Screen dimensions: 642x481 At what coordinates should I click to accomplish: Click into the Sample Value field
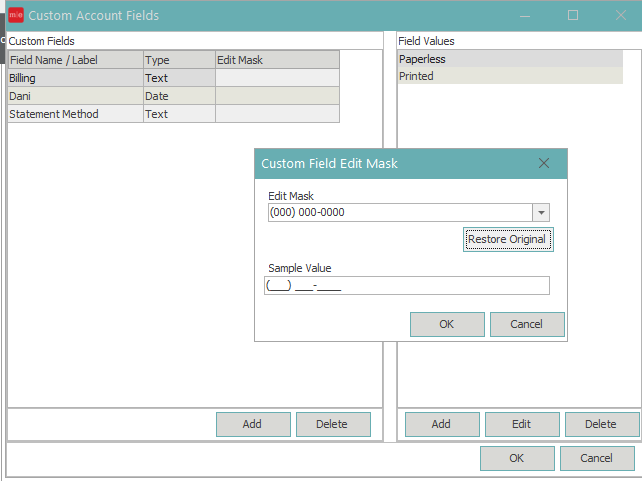[407, 286]
